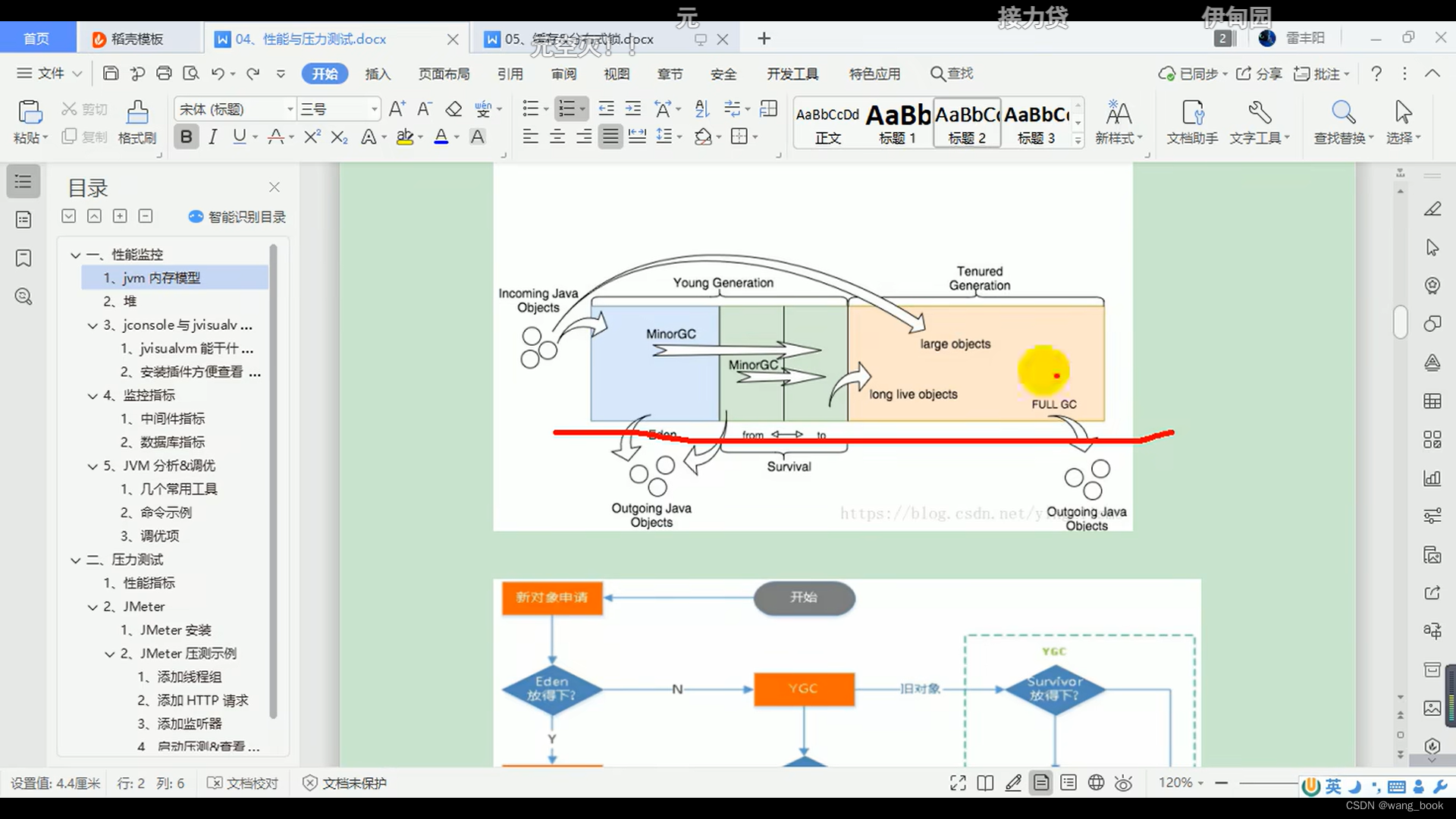Collapse the 4、监控指标 tree node
Image resolution: width=1456 pixels, height=819 pixels.
(x=93, y=396)
